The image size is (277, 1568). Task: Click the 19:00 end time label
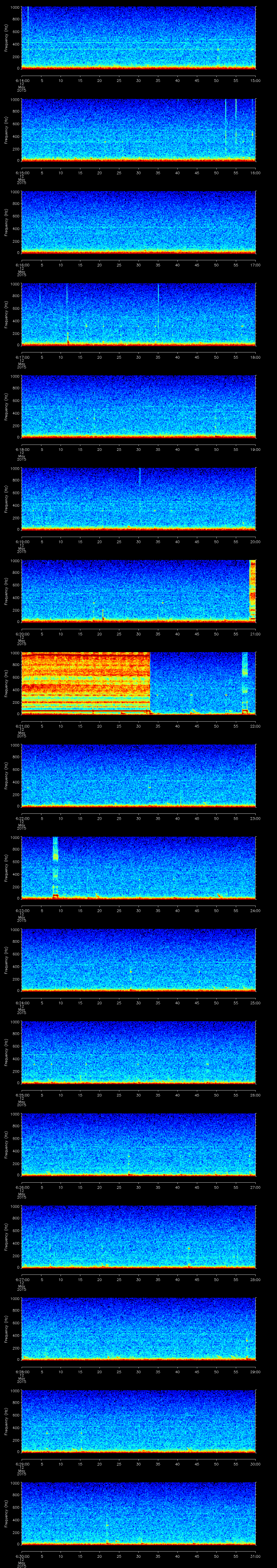[256, 449]
